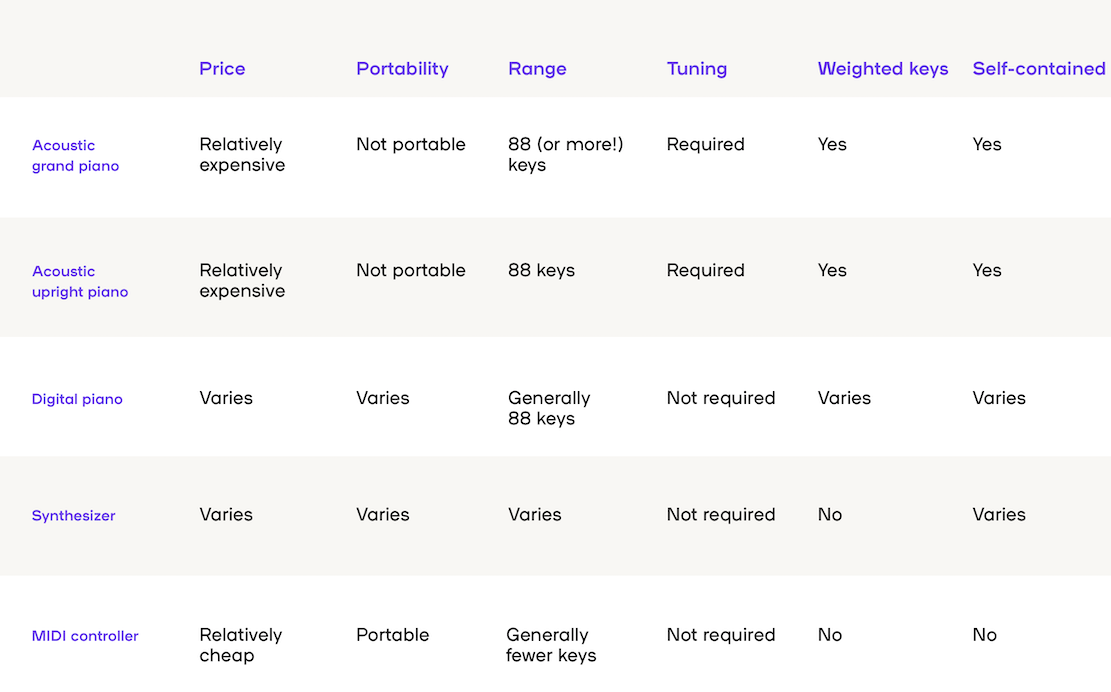
Task: Click grand piano's 'Required' tuning cell
Action: point(706,144)
